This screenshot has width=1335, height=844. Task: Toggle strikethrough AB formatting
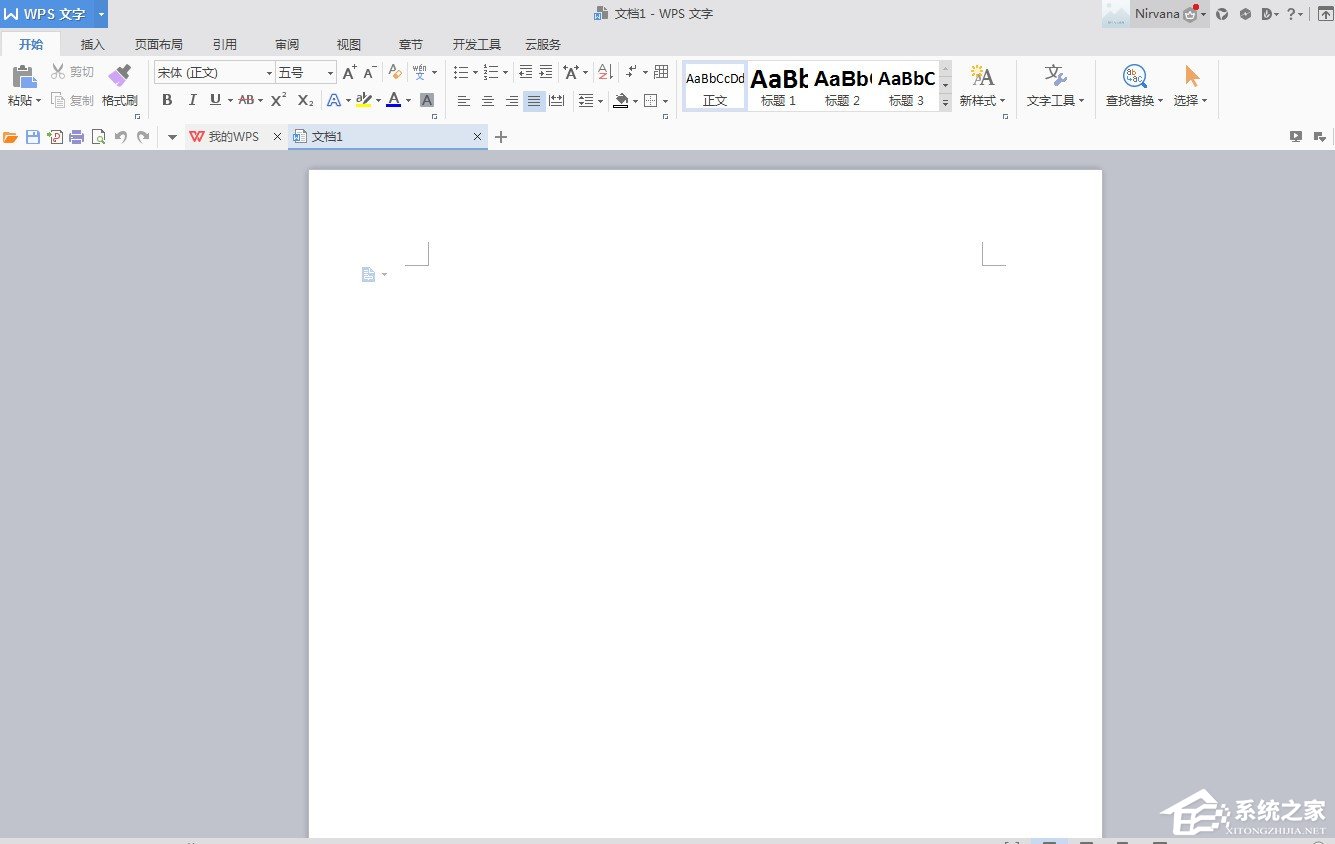click(x=245, y=100)
